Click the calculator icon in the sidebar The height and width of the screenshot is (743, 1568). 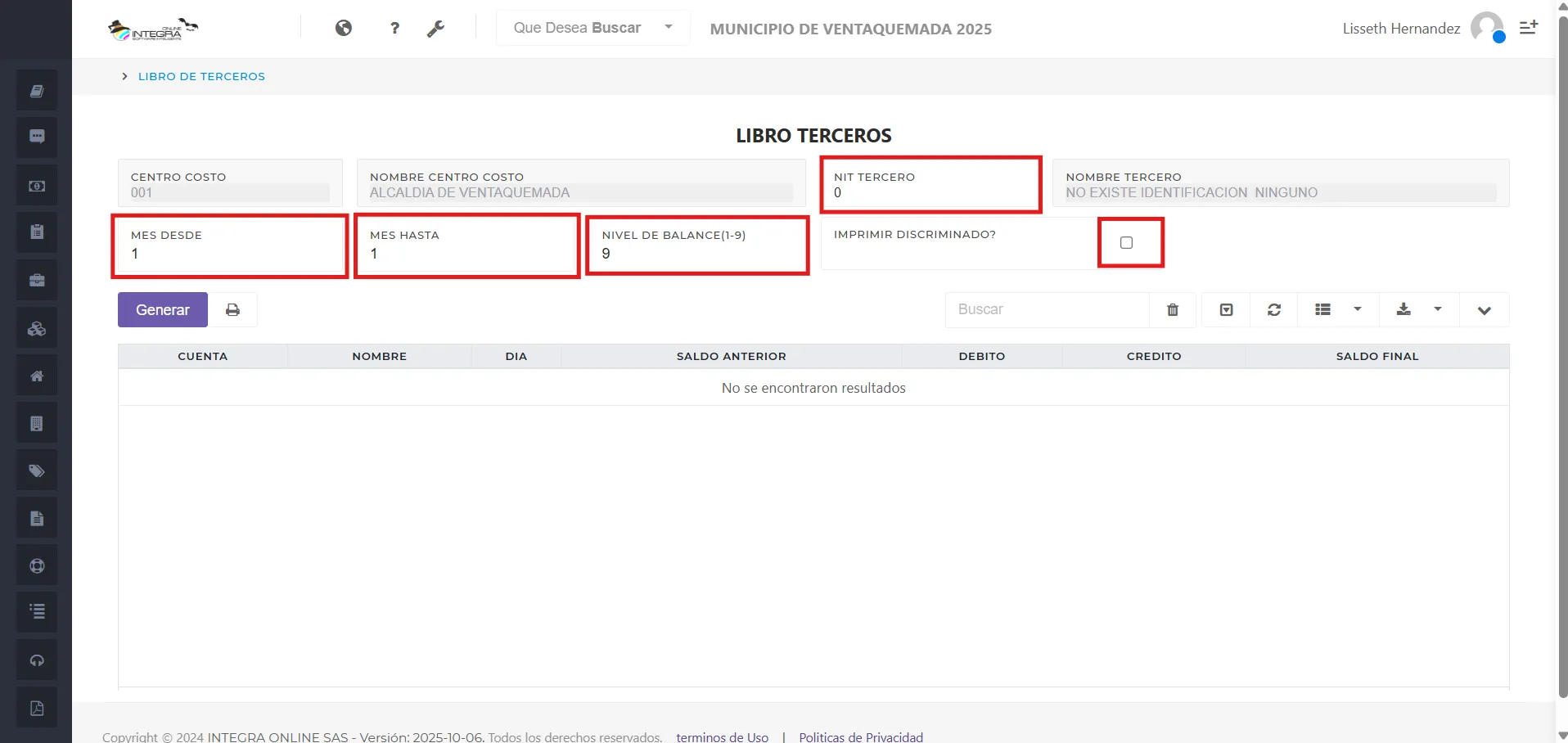coord(36,422)
